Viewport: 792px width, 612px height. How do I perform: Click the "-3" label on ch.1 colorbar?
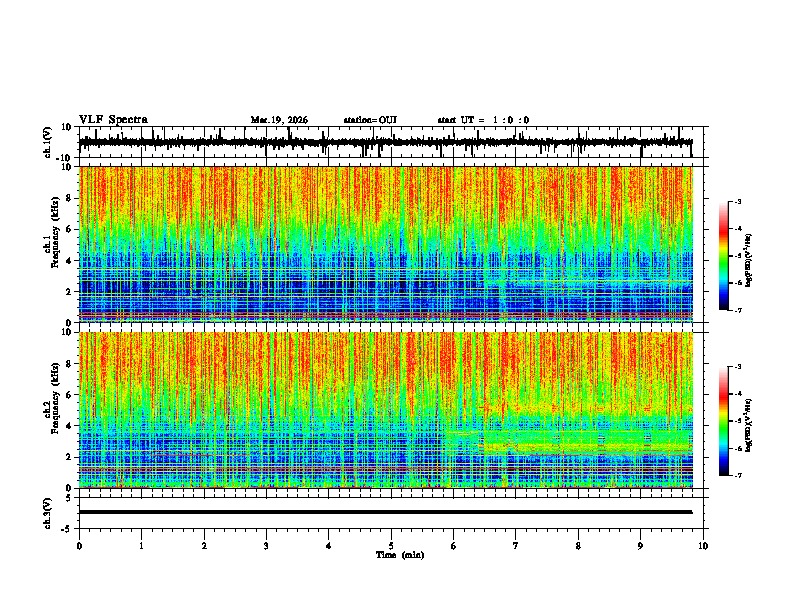point(738,201)
